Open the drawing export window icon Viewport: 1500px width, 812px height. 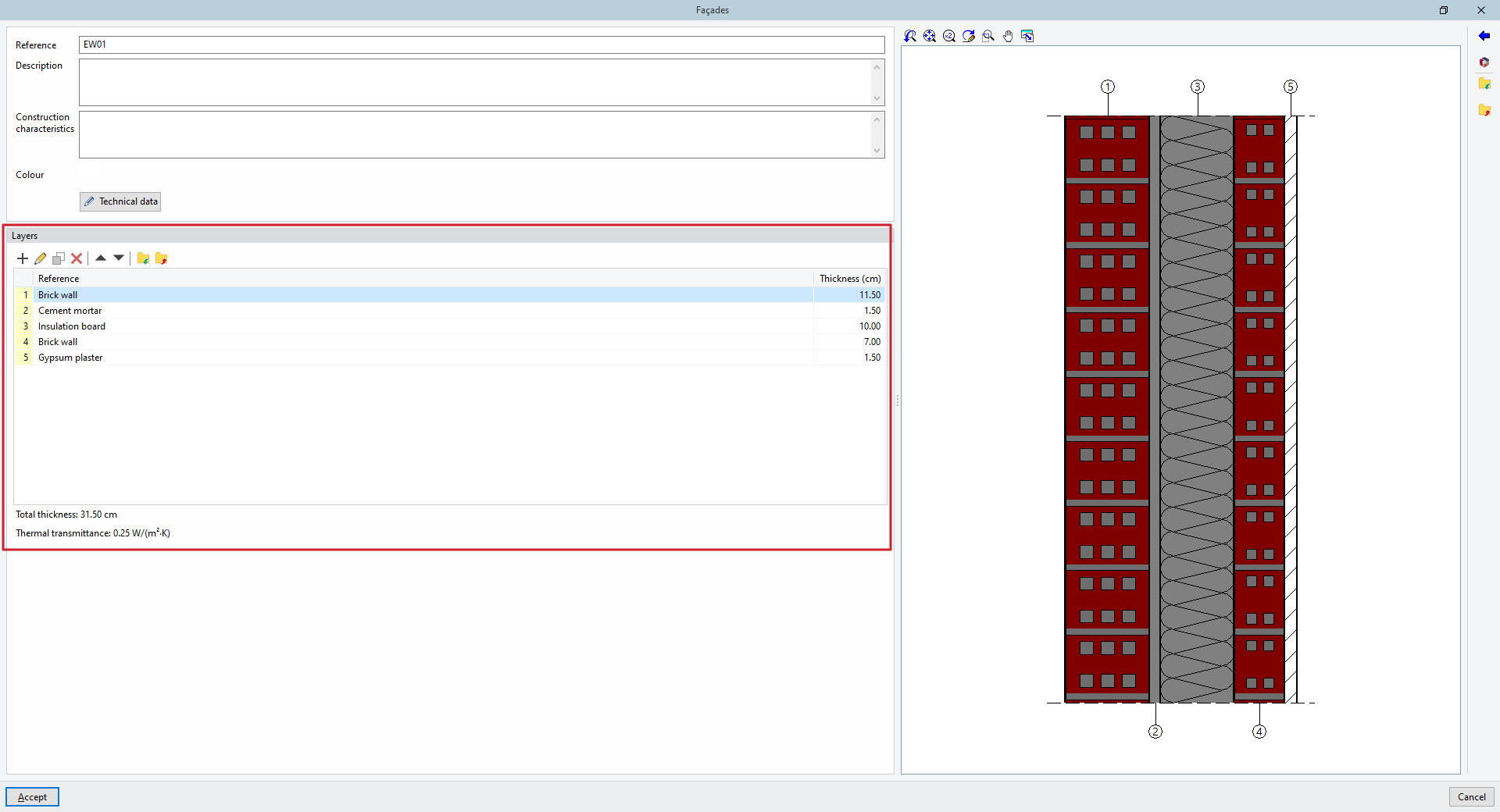[x=1027, y=36]
